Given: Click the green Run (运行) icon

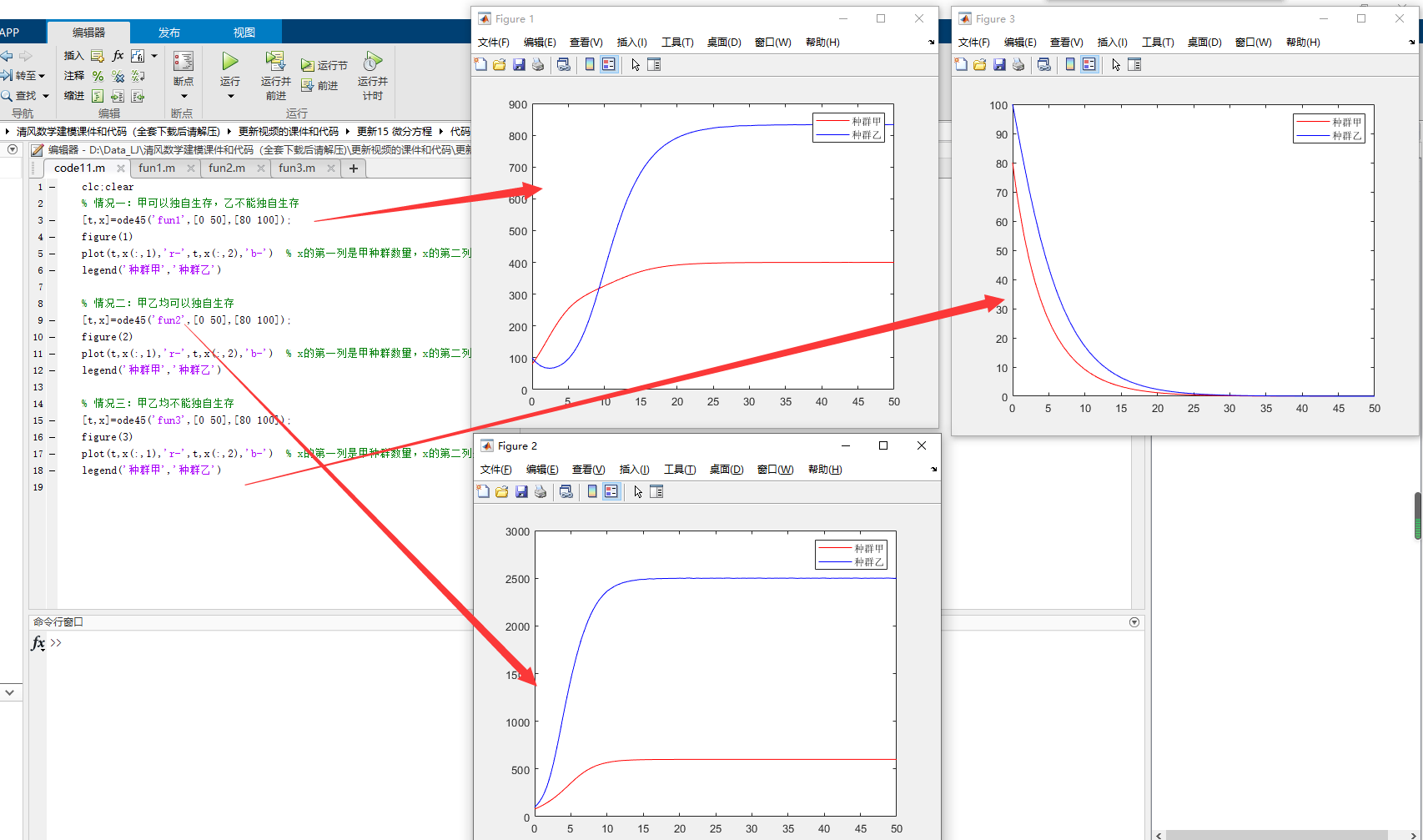Looking at the screenshot, I should point(230,61).
